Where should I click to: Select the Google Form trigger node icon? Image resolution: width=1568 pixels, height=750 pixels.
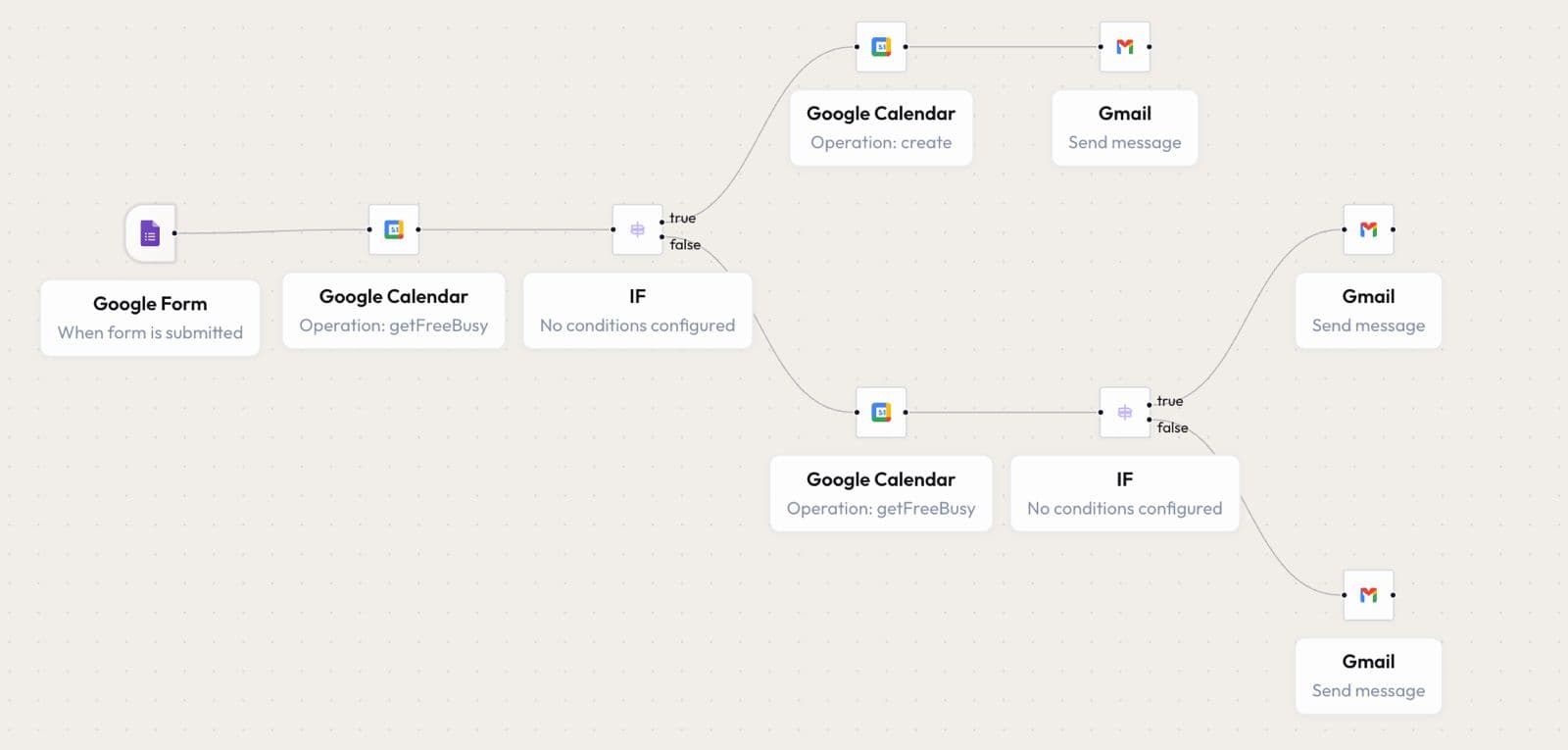point(150,233)
